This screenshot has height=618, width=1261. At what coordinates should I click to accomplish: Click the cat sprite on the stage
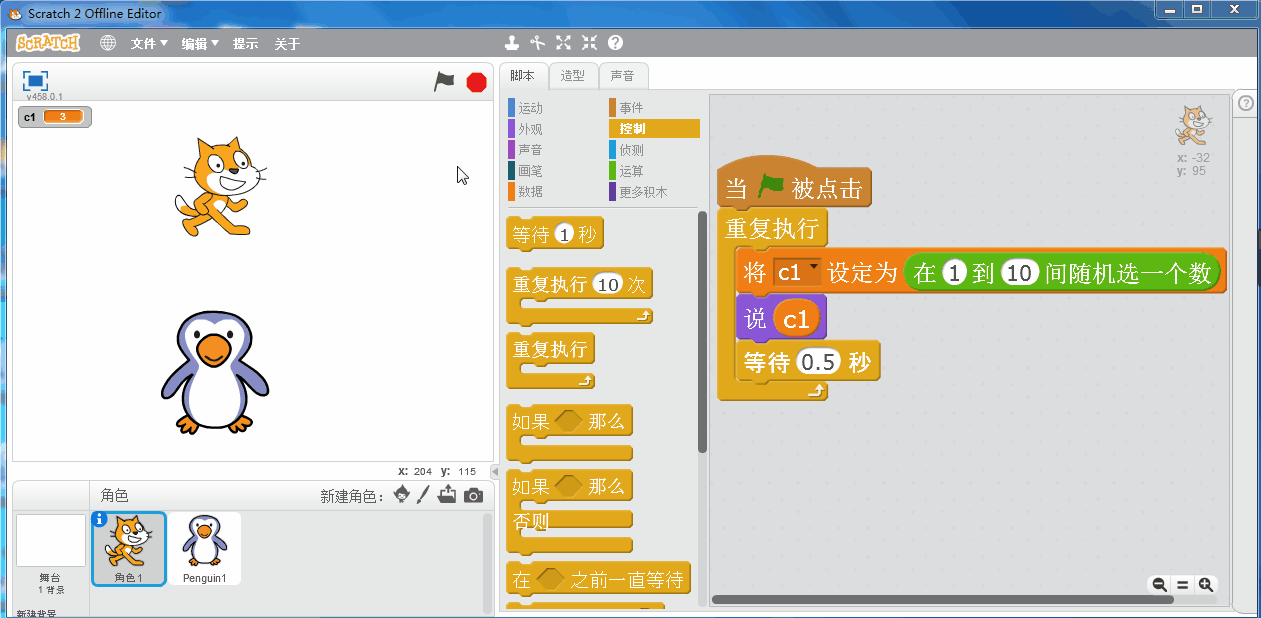[219, 187]
